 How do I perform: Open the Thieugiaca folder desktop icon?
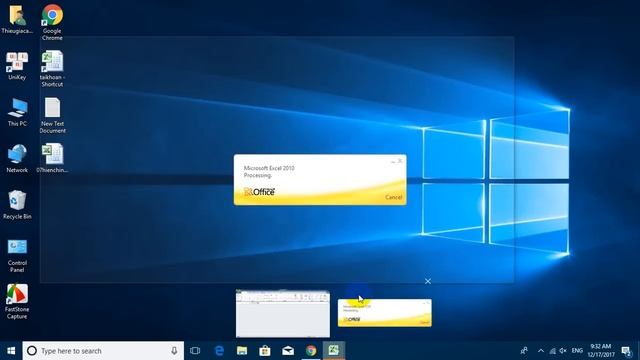(17, 19)
